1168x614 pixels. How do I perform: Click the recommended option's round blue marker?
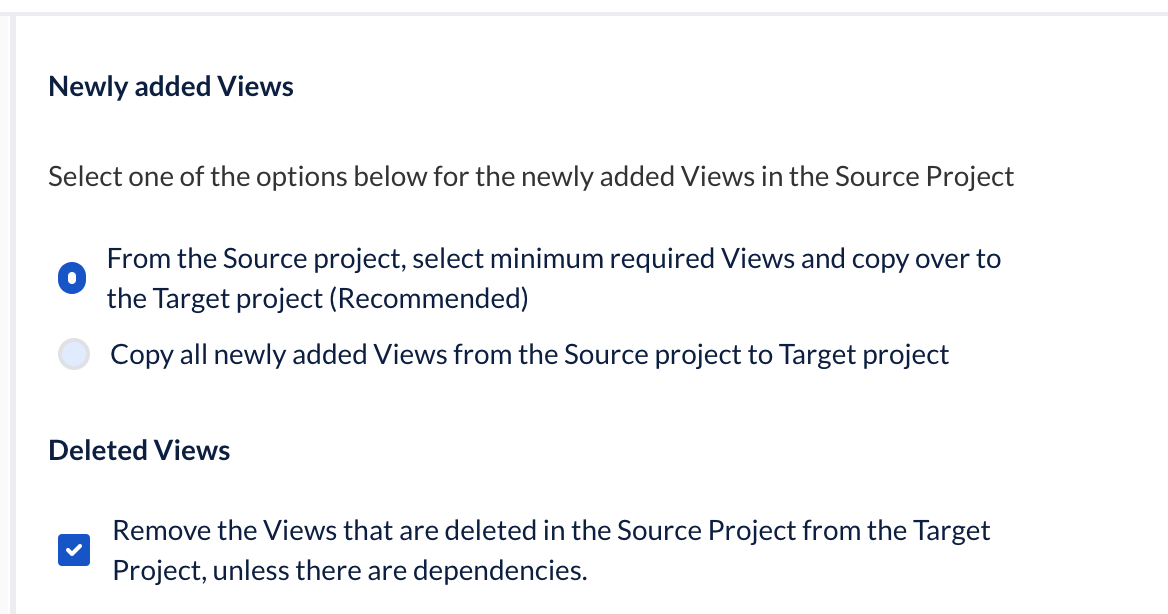71,278
